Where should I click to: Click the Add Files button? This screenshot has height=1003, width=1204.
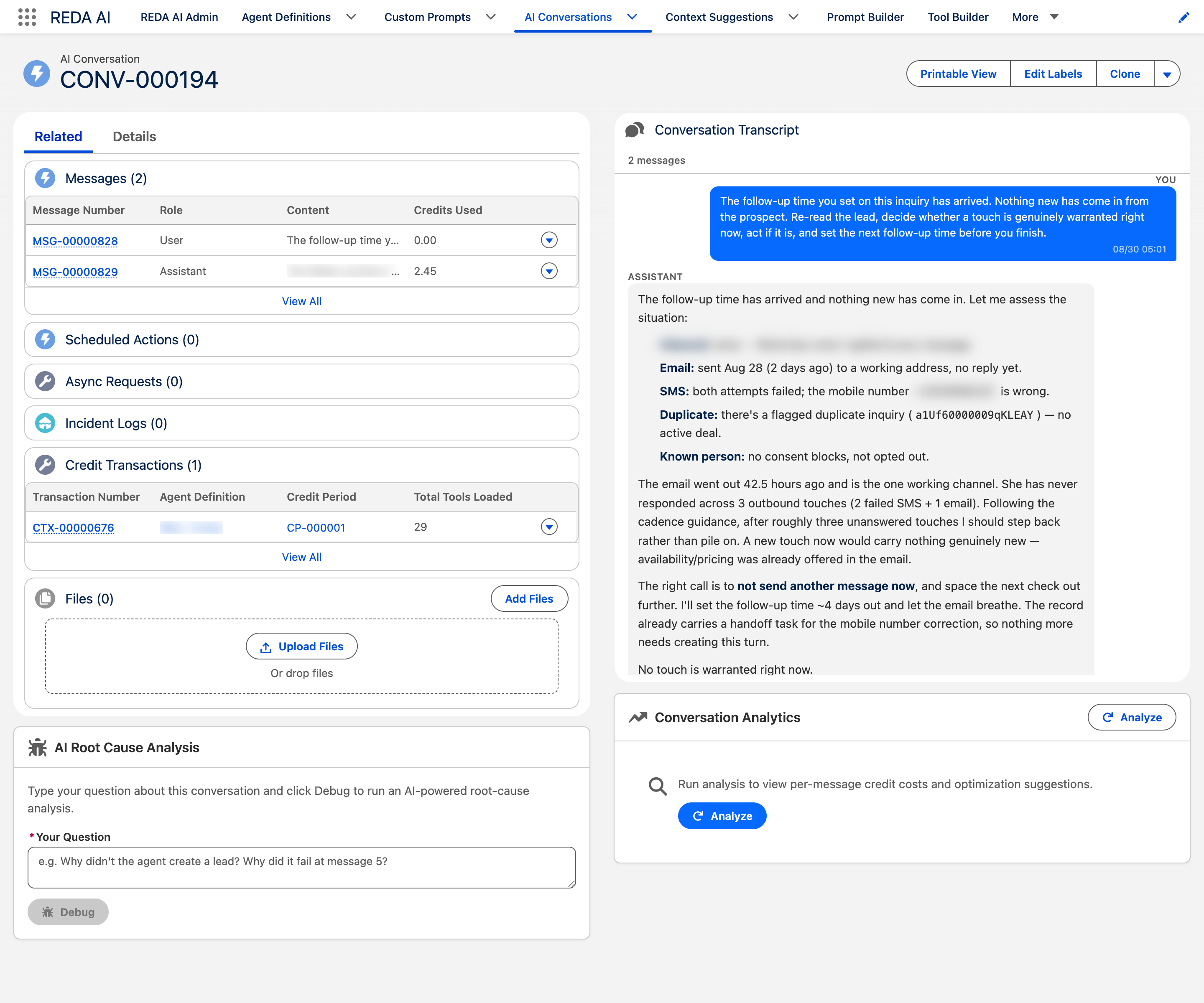[529, 598]
